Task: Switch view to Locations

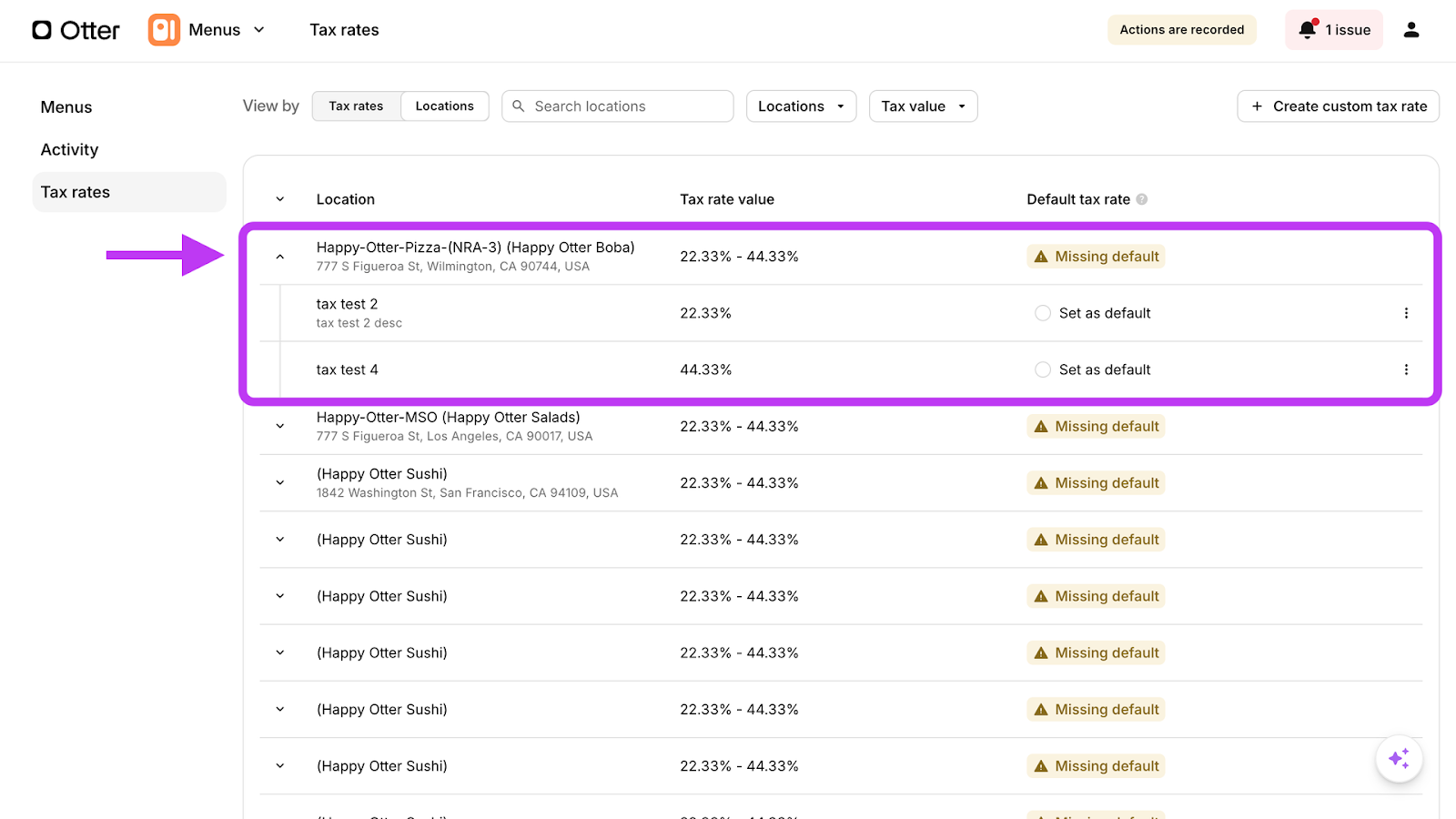Action: 444,106
